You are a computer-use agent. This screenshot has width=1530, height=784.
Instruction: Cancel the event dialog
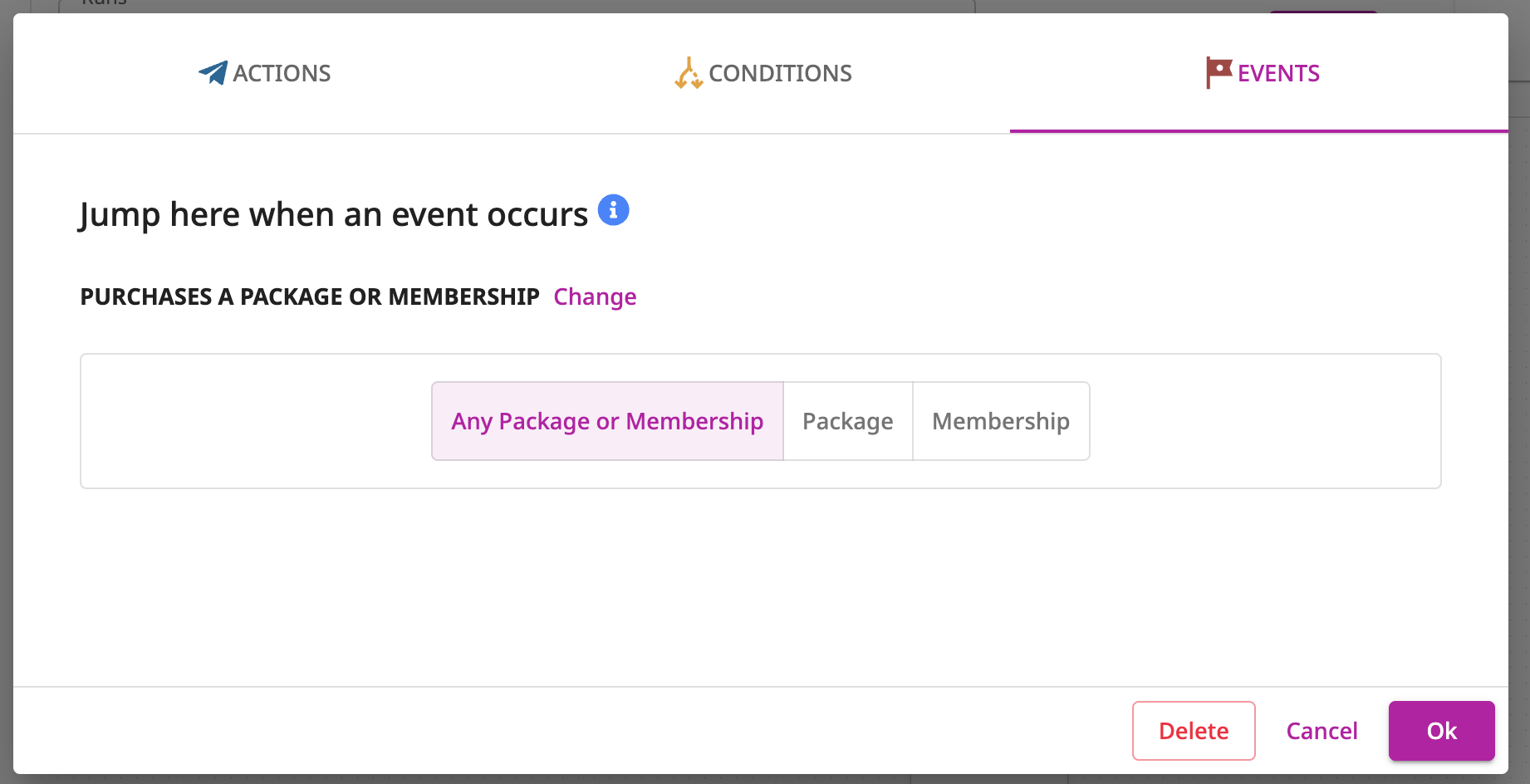click(x=1322, y=731)
